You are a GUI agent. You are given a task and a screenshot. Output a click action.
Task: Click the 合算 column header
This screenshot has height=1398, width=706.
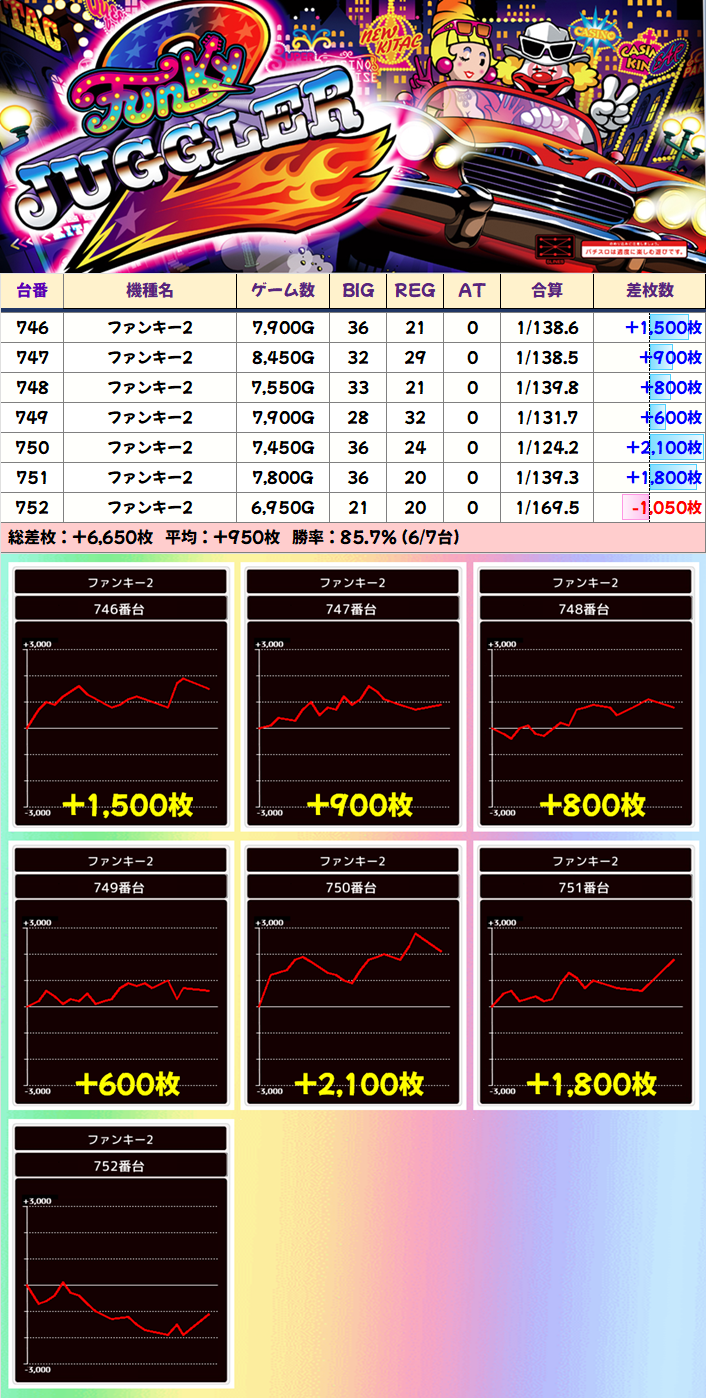(547, 291)
